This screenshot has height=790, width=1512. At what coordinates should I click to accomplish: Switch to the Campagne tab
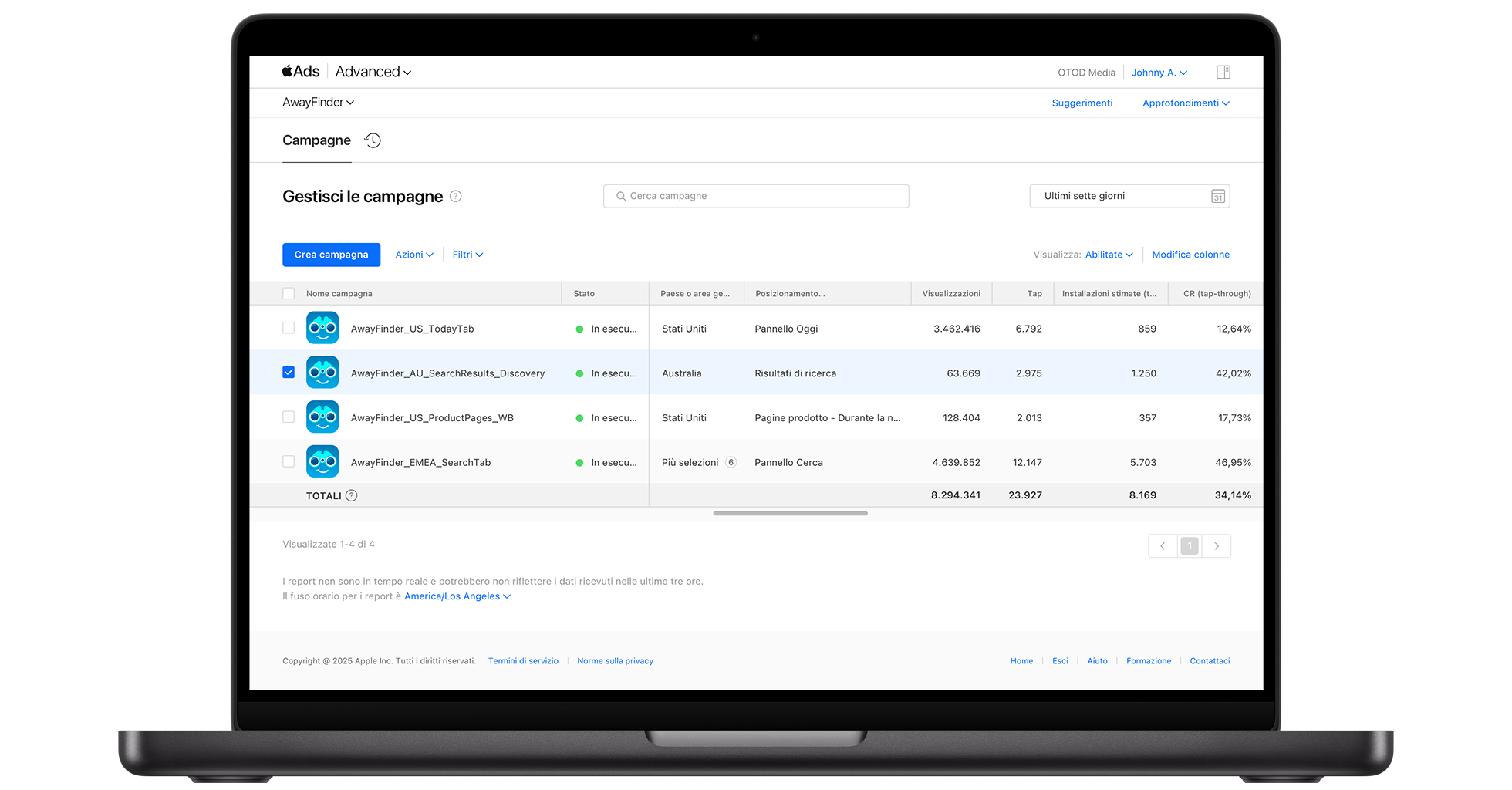[x=316, y=140]
